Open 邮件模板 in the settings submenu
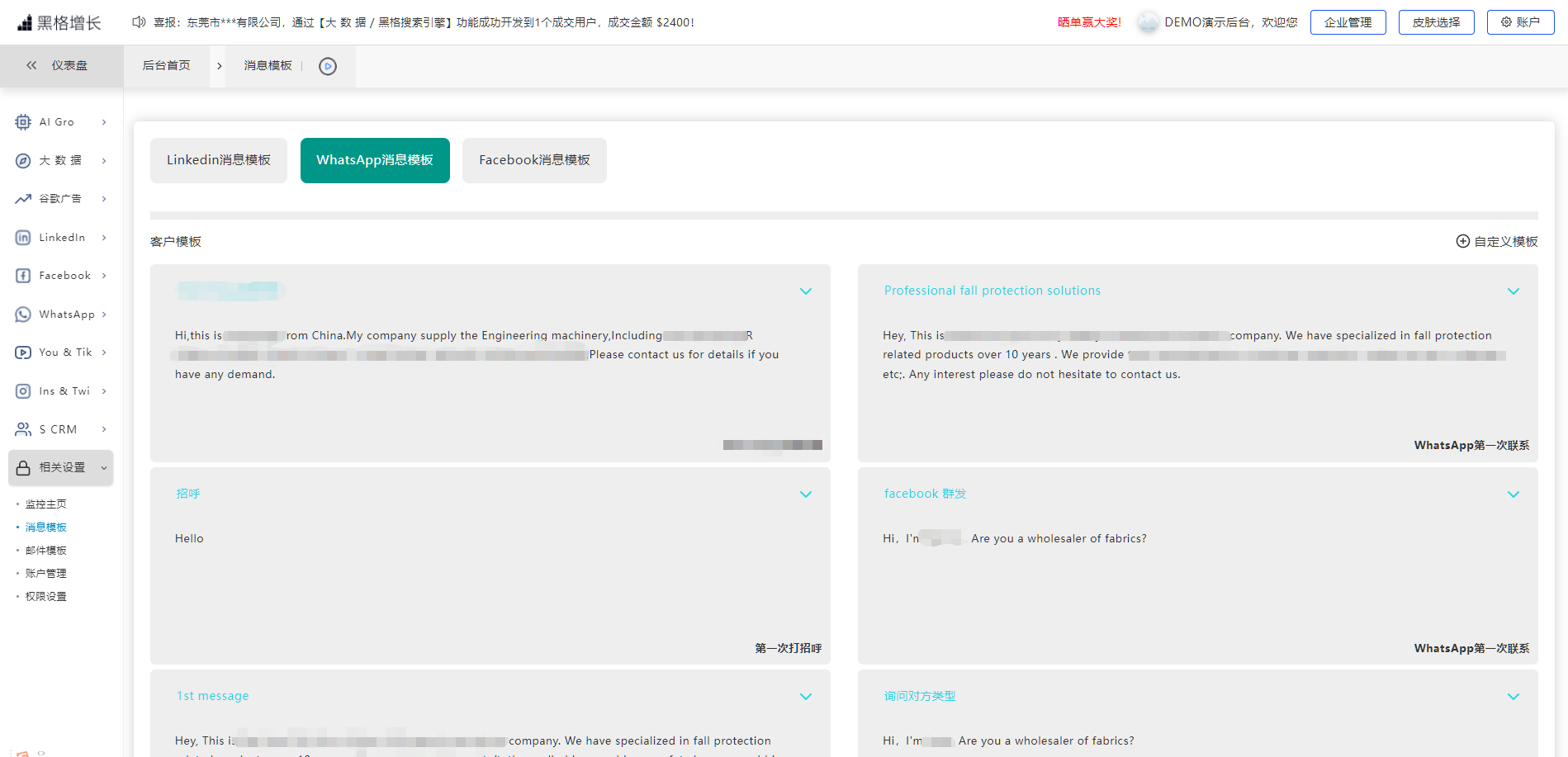This screenshot has height=757, width=1568. [46, 551]
